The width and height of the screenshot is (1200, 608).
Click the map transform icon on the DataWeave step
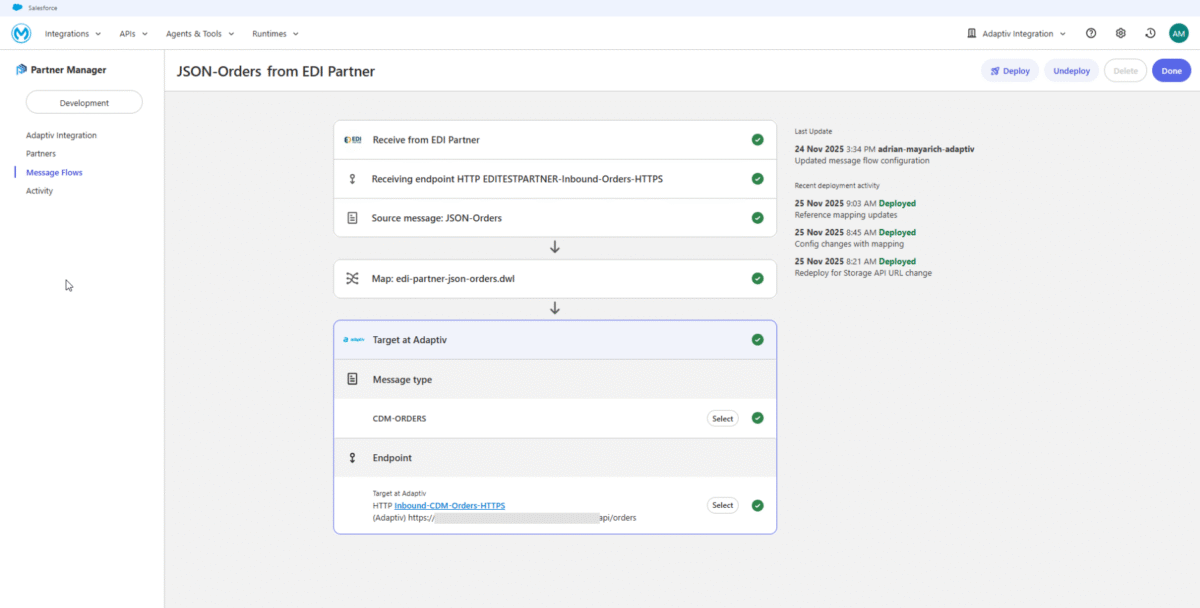(x=352, y=278)
